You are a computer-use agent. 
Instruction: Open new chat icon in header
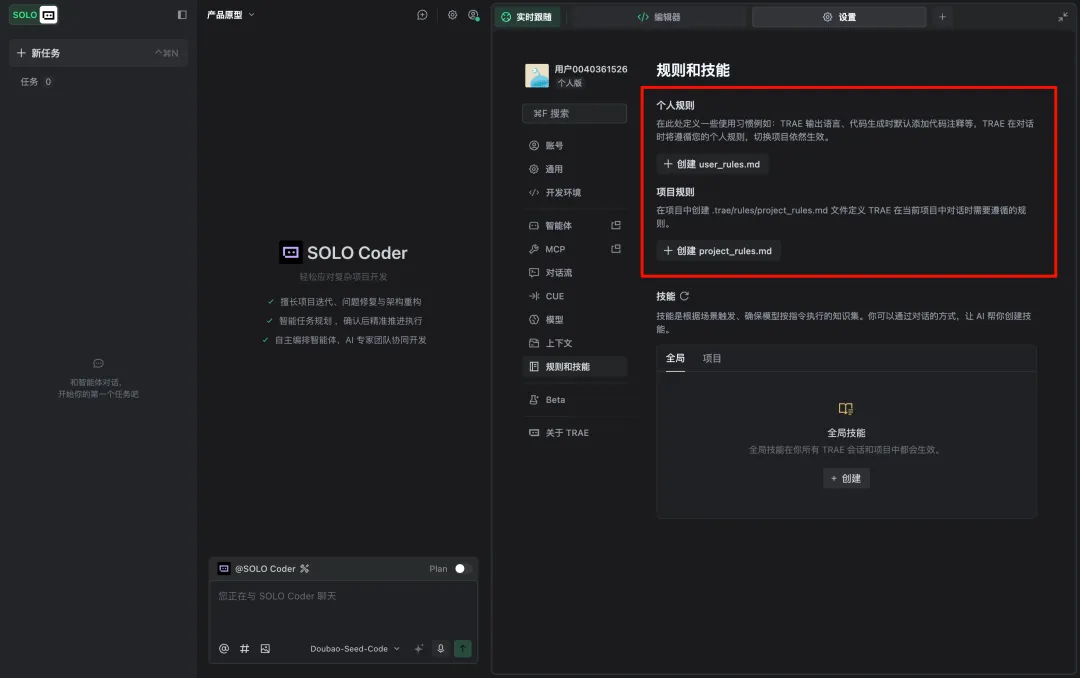tap(422, 15)
